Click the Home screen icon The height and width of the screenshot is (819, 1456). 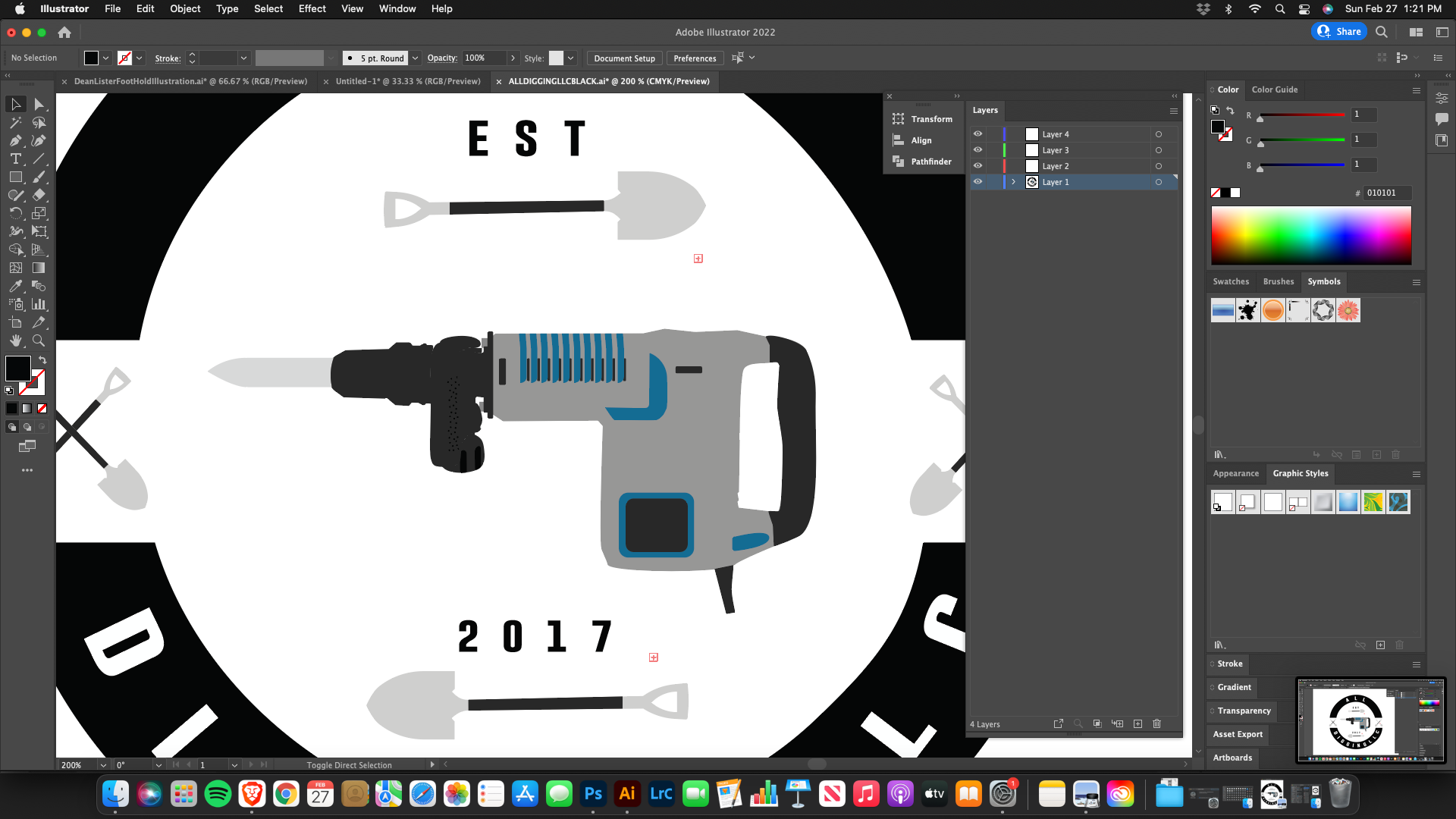pos(64,33)
